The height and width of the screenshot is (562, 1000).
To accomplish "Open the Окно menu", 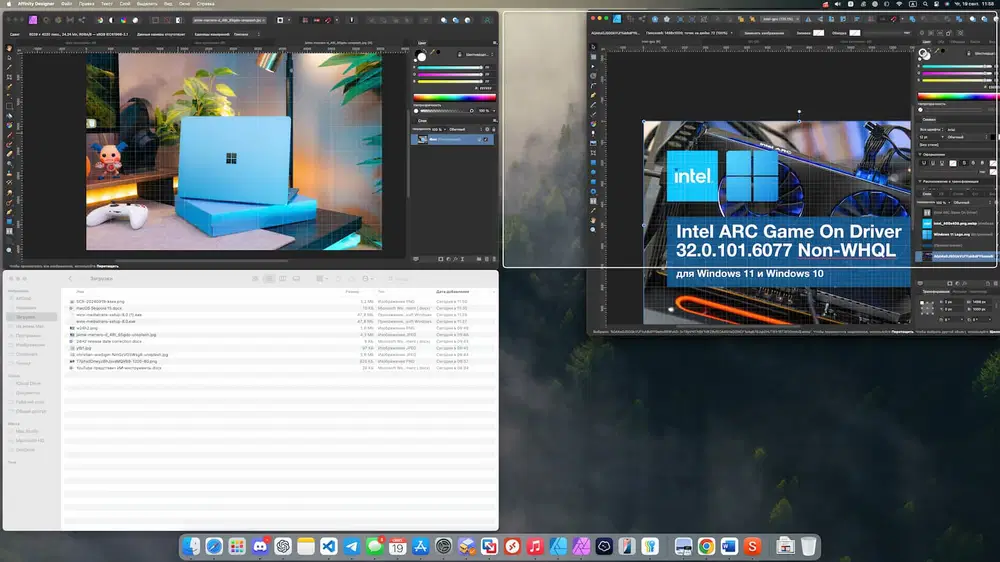I will coord(184,4).
